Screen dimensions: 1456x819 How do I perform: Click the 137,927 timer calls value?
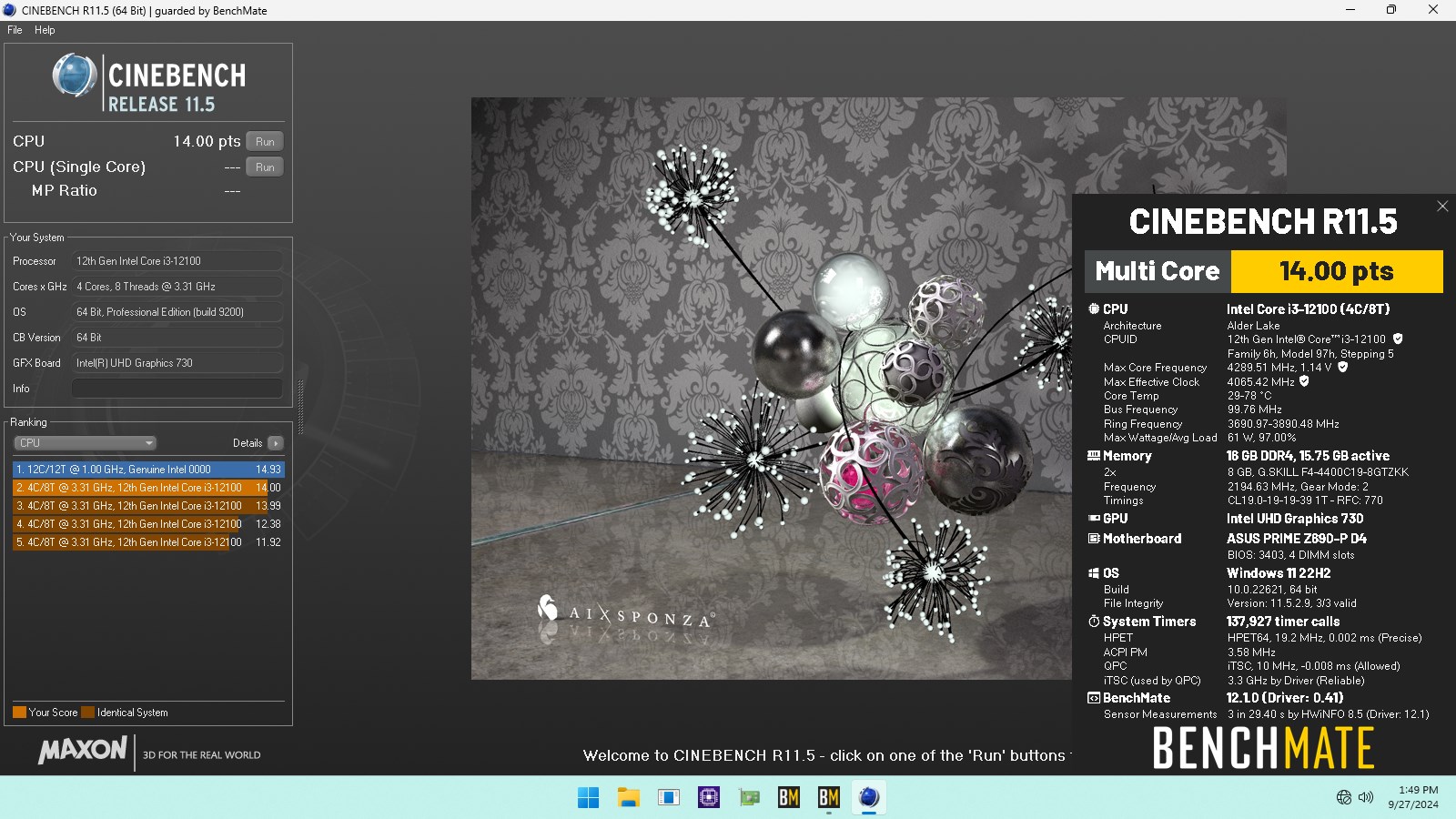pos(1283,622)
